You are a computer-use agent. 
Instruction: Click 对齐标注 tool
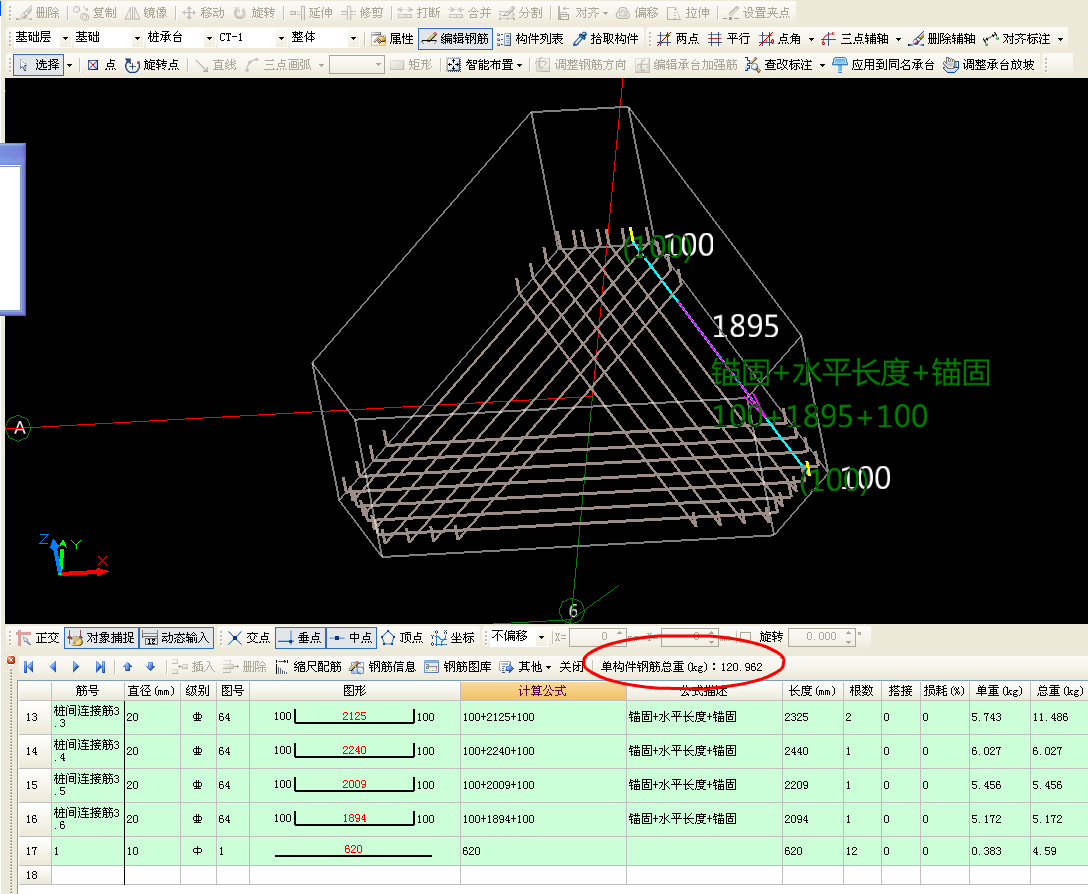click(x=1017, y=39)
